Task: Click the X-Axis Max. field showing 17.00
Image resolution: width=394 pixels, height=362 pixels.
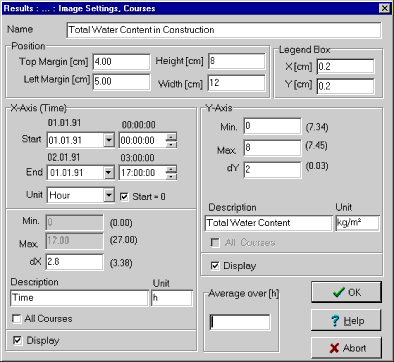Action: (x=74, y=241)
